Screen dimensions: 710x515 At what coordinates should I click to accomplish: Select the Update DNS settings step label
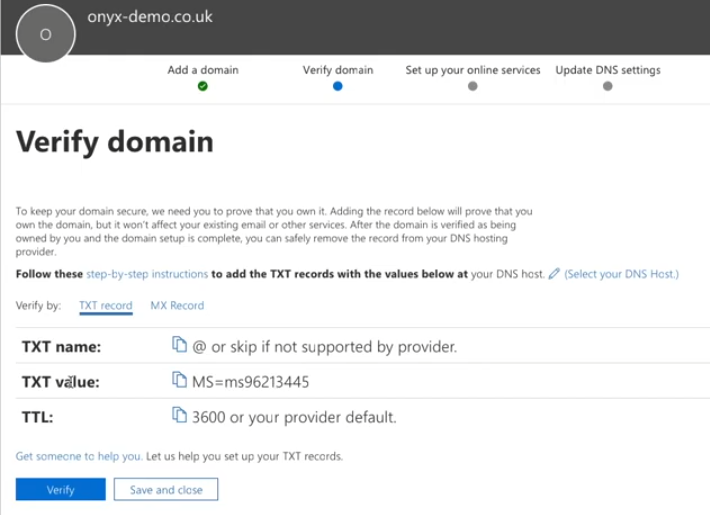pyautogui.click(x=608, y=70)
